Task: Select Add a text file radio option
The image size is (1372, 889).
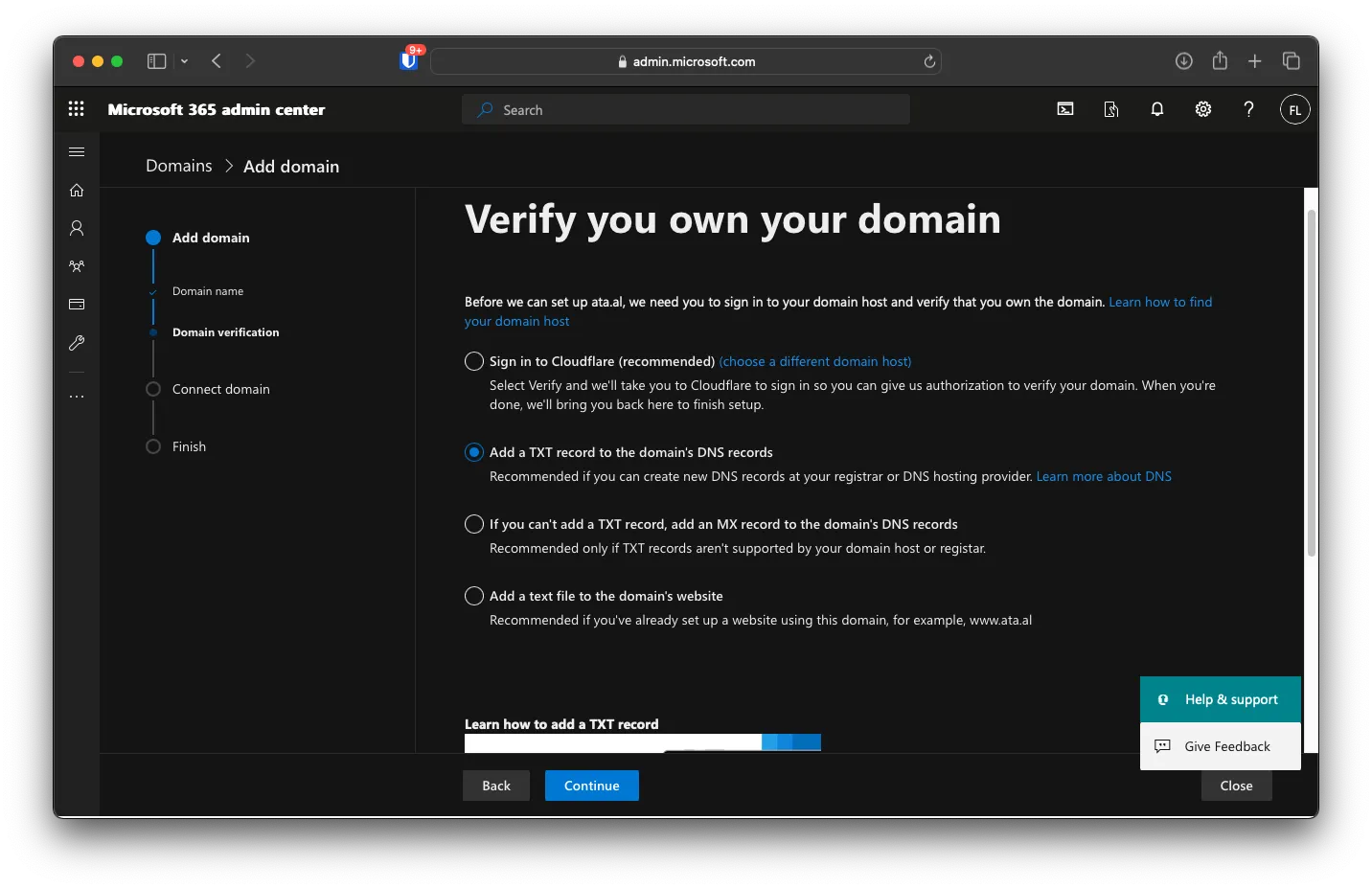Action: 474,596
